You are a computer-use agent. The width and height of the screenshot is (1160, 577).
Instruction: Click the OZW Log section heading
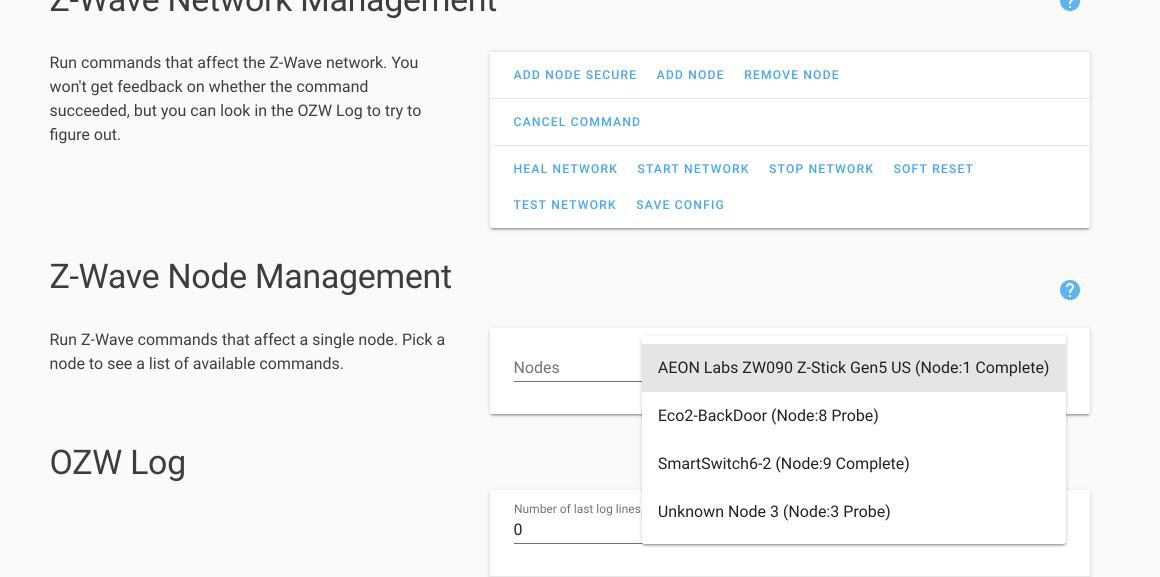pyautogui.click(x=117, y=462)
